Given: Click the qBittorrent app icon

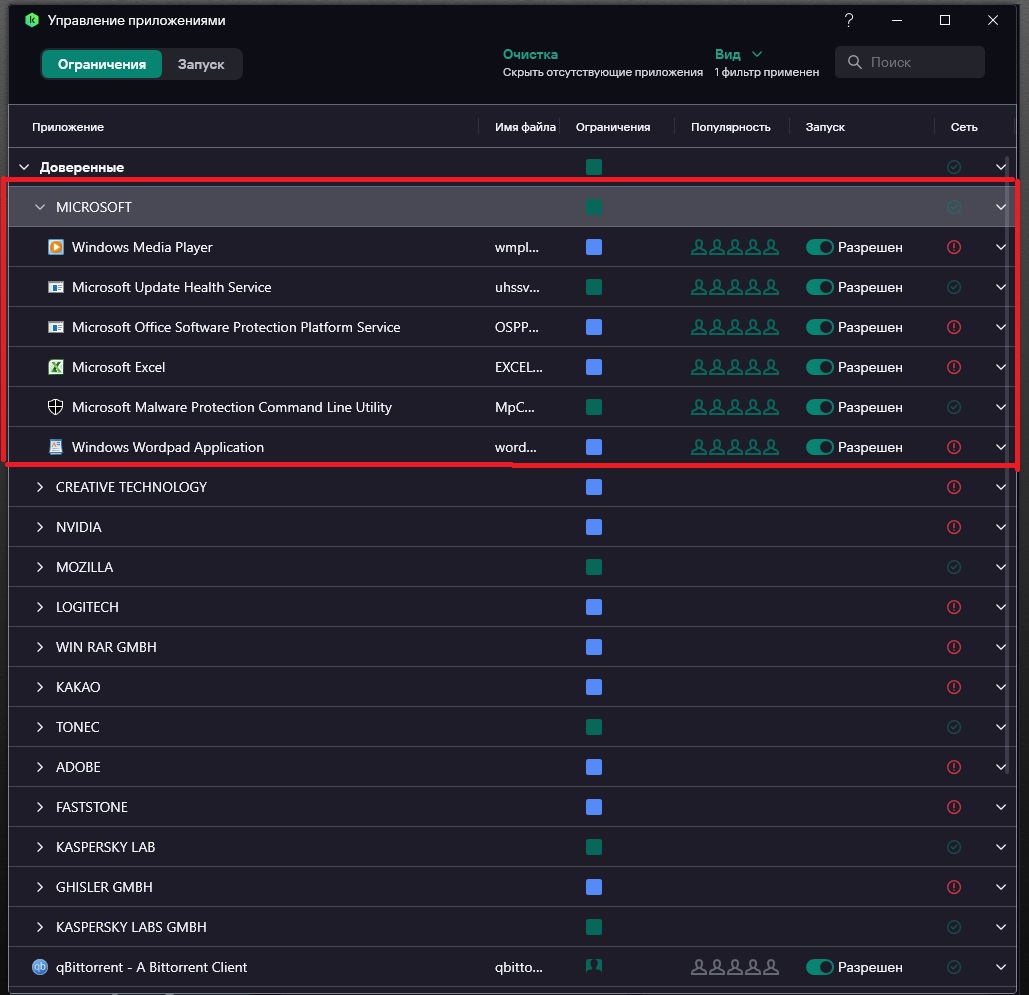Looking at the screenshot, I should coord(40,967).
